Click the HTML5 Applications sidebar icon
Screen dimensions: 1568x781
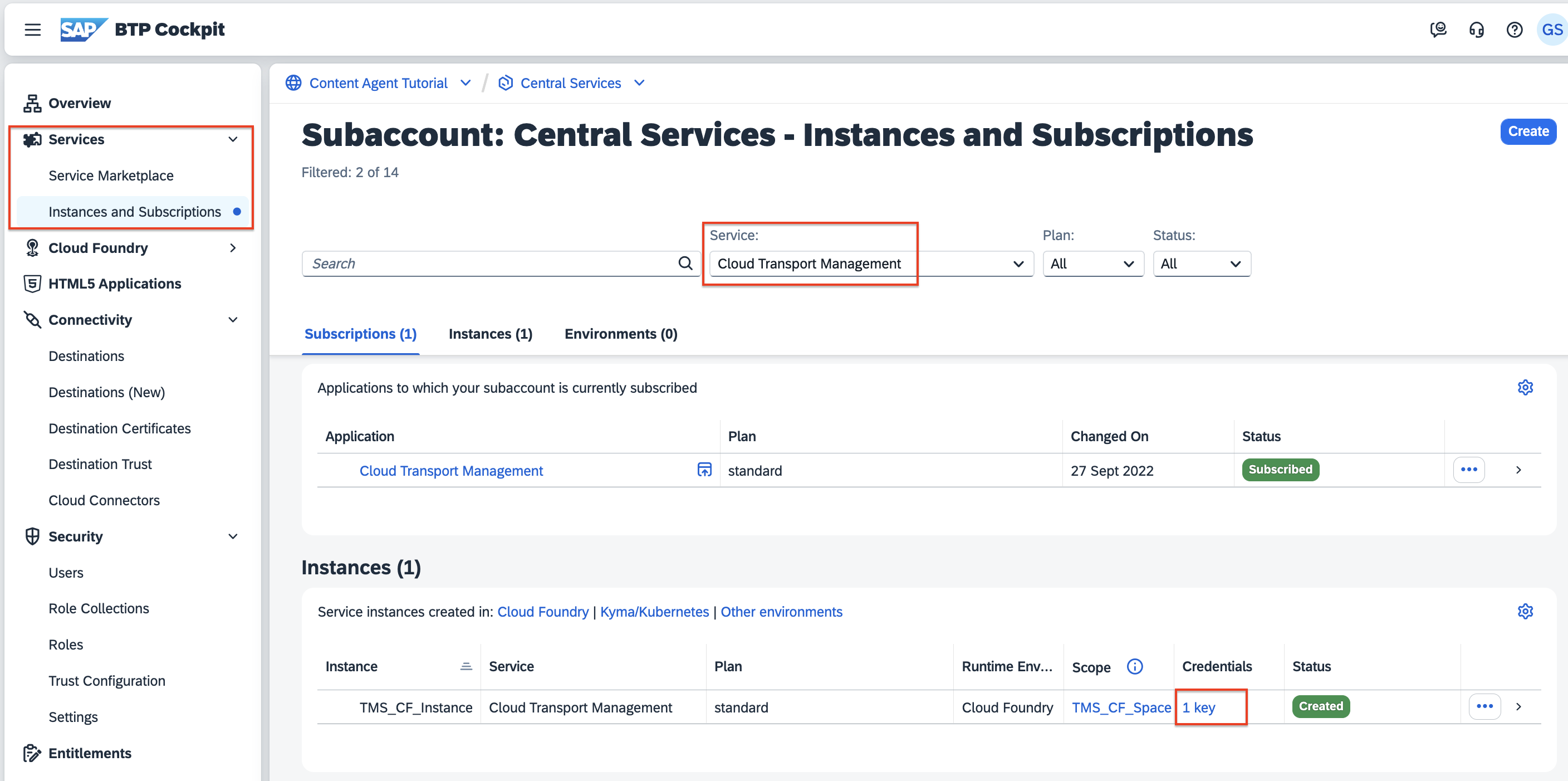tap(32, 284)
